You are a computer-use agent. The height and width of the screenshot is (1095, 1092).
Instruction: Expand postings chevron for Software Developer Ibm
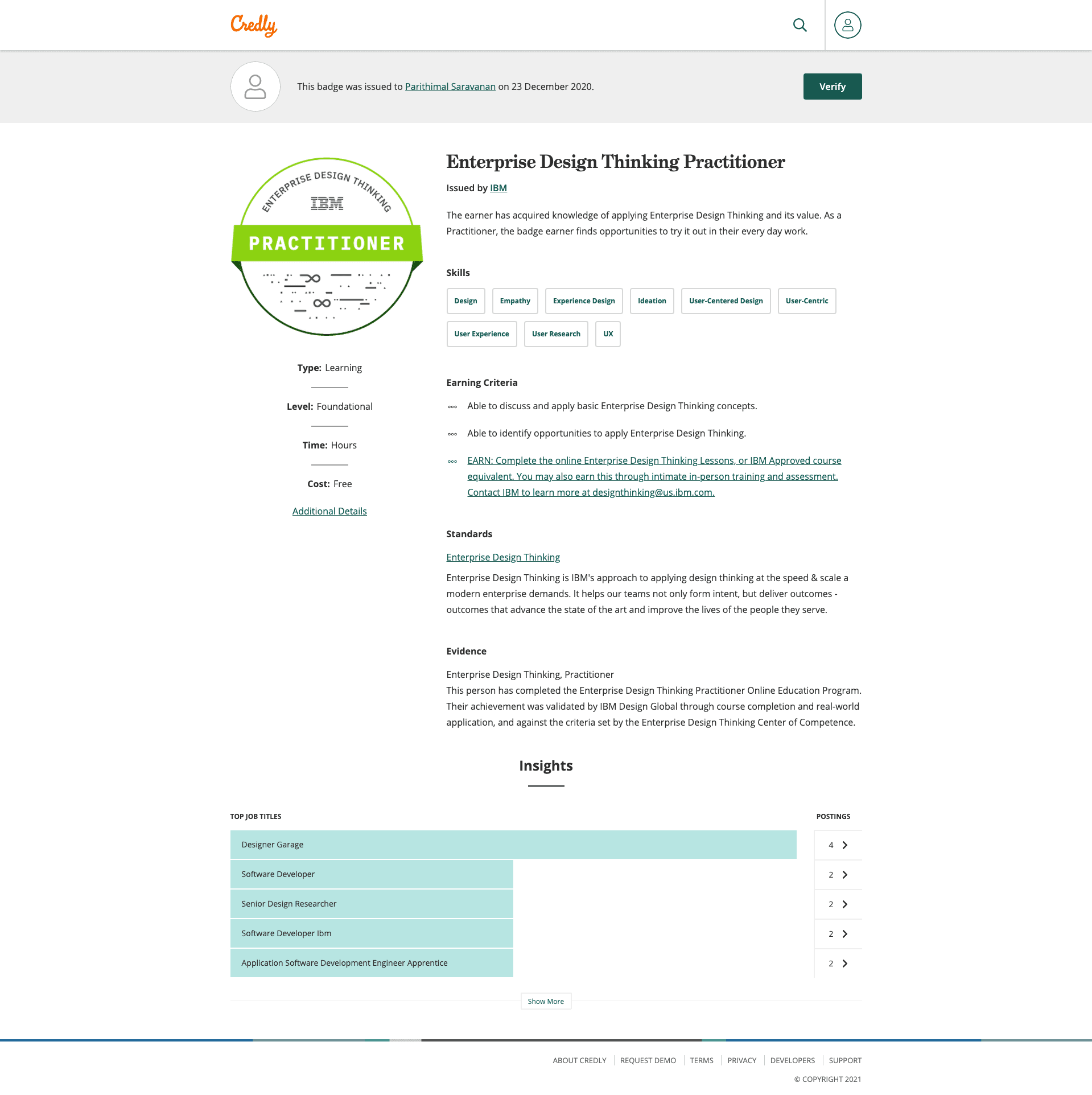tap(845, 934)
